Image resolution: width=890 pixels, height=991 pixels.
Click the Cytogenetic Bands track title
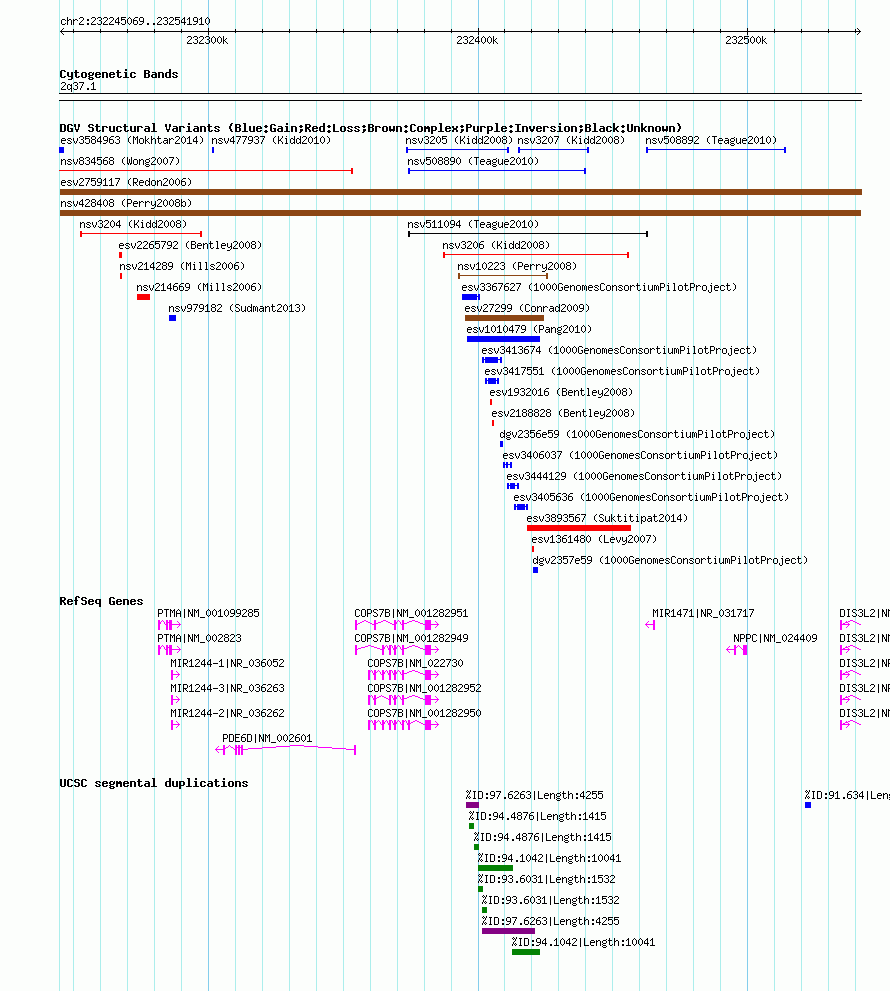119,74
